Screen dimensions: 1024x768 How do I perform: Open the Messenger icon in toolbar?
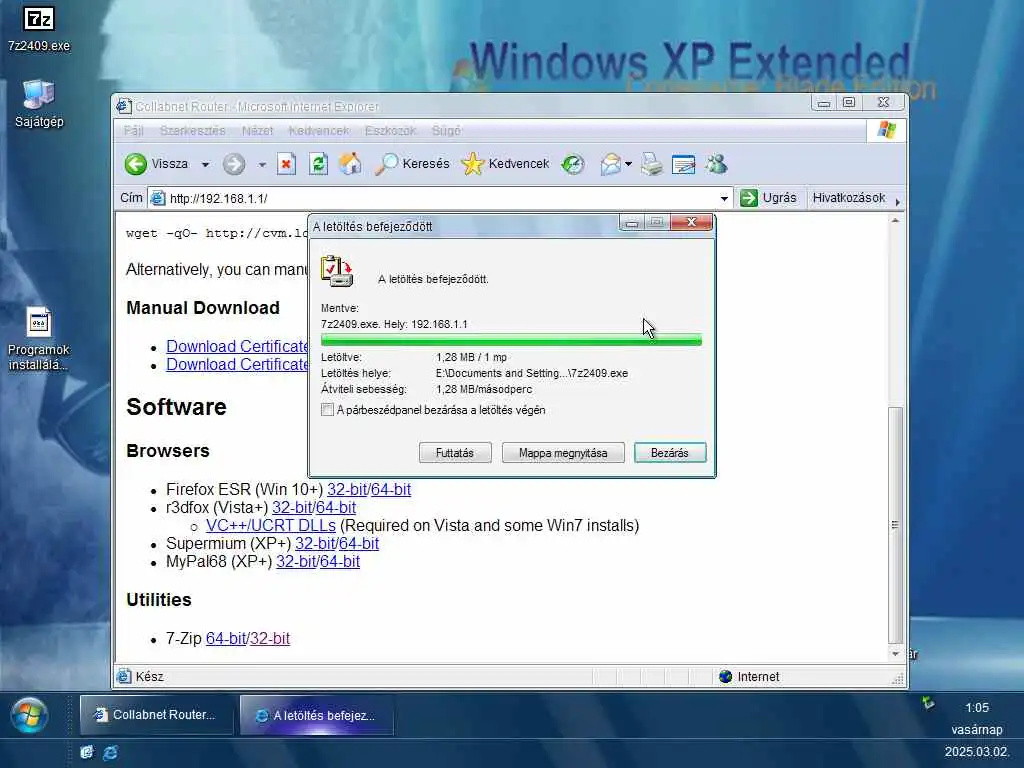tap(716, 164)
